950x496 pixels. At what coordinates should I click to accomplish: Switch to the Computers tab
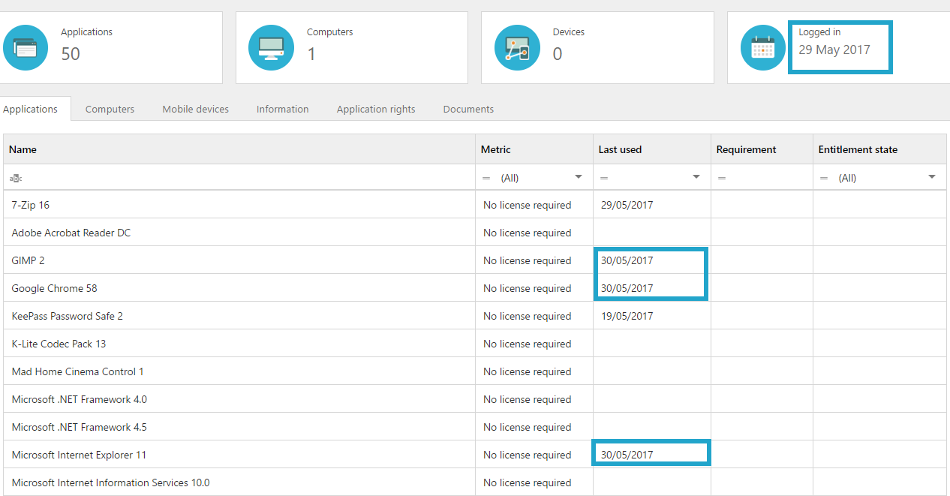110,109
